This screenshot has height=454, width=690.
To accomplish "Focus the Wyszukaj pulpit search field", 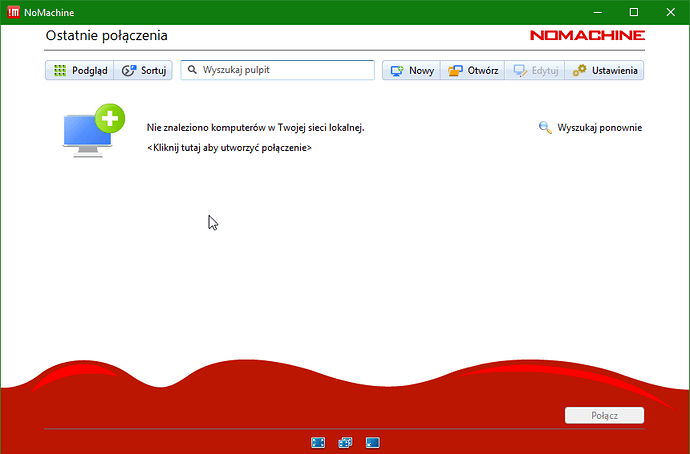I will click(x=285, y=71).
